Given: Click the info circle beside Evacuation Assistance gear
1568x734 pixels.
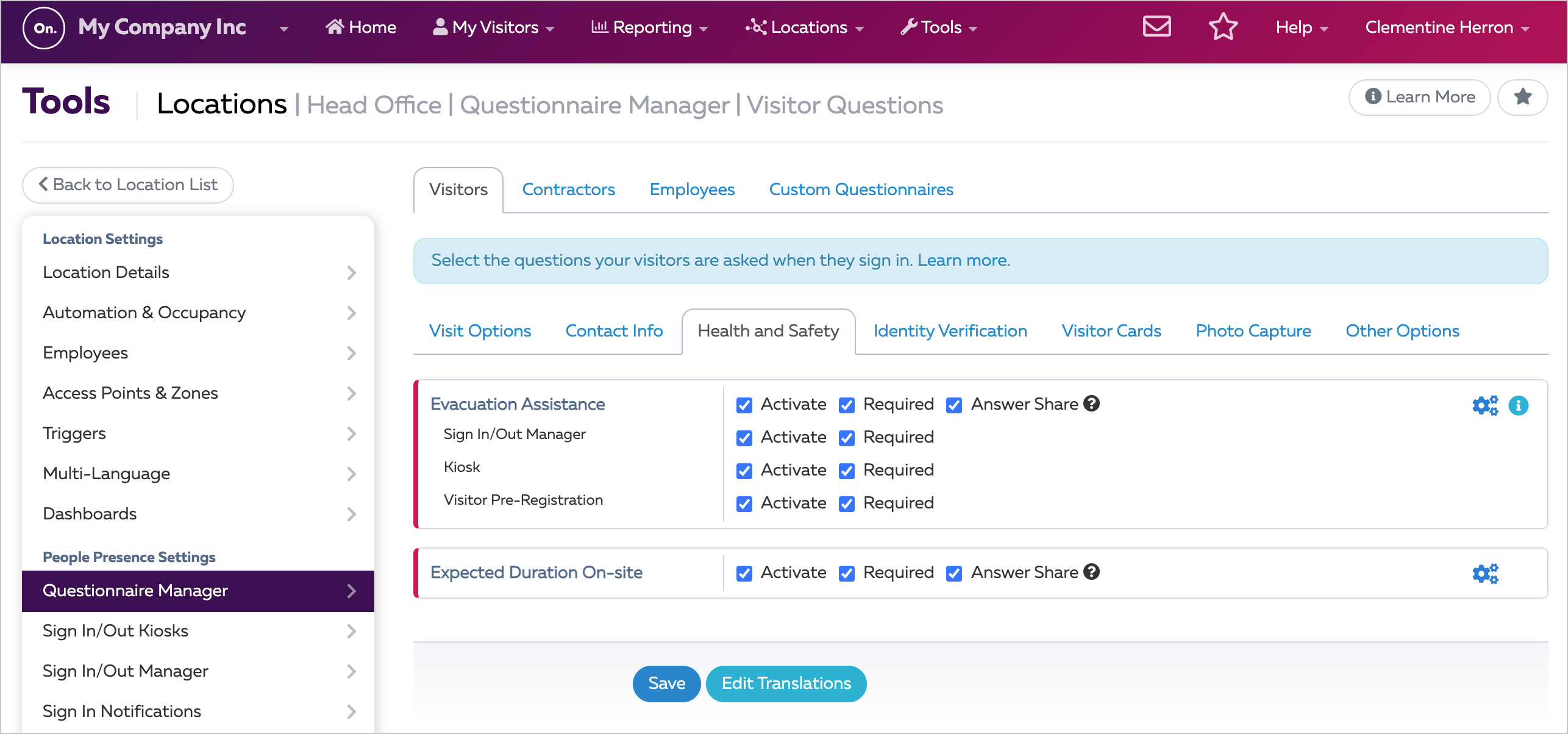Looking at the screenshot, I should (x=1519, y=405).
